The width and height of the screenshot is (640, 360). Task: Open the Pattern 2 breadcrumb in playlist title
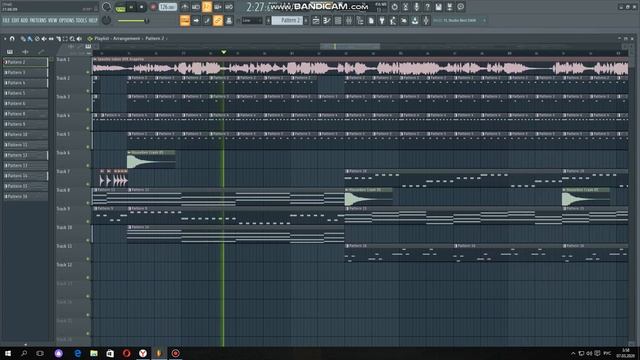(x=155, y=39)
